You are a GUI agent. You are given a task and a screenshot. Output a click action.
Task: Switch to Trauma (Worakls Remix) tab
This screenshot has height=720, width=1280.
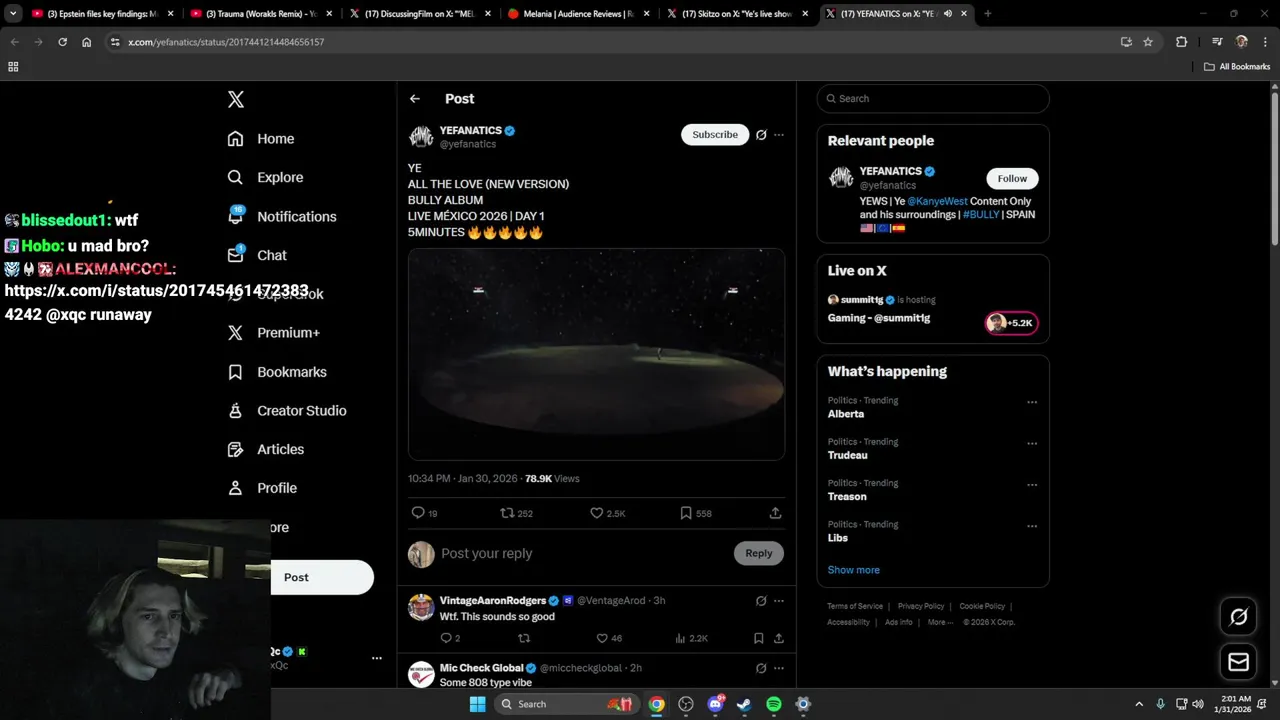click(x=260, y=14)
